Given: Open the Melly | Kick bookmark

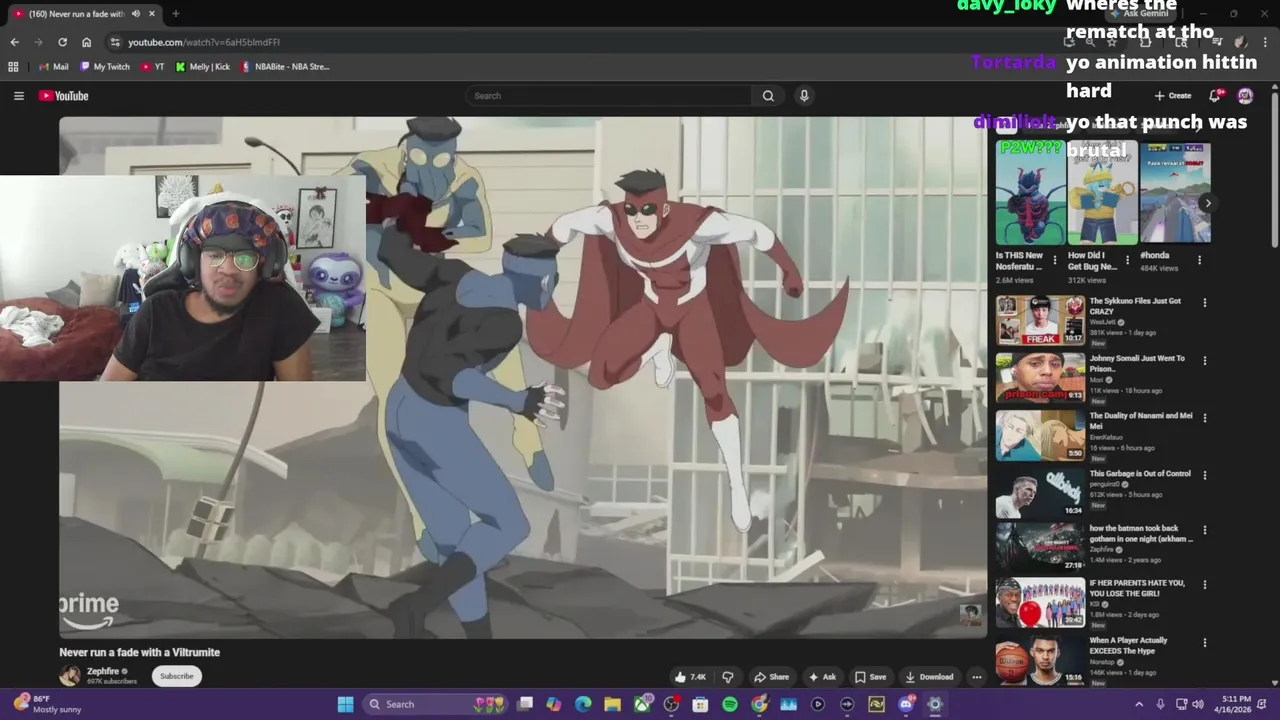Looking at the screenshot, I should [x=202, y=67].
